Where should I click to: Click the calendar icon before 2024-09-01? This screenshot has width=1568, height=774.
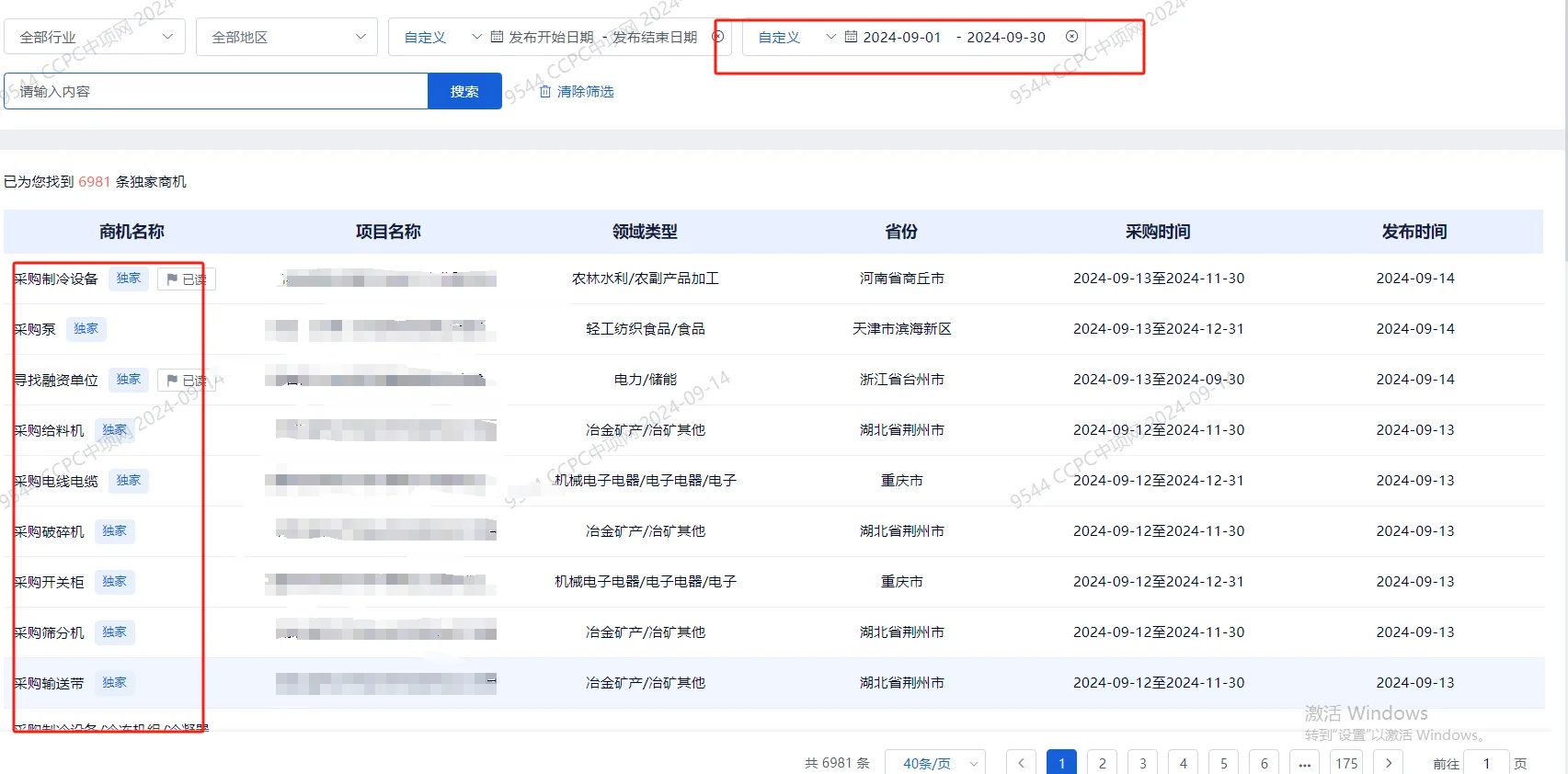pos(851,37)
